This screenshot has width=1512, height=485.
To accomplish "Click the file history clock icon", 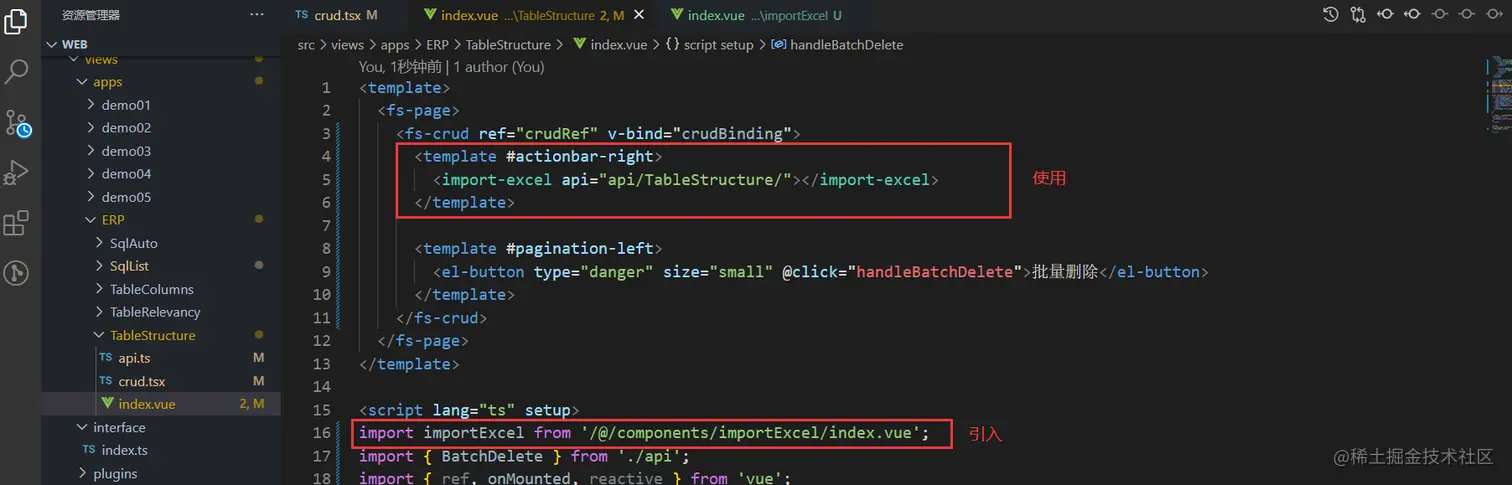I will click(1331, 15).
